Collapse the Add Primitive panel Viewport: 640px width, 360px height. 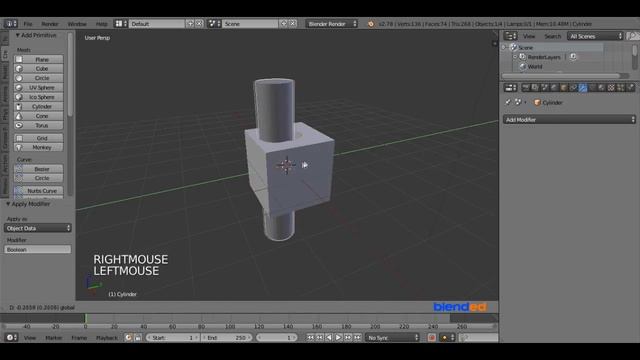tap(18, 36)
